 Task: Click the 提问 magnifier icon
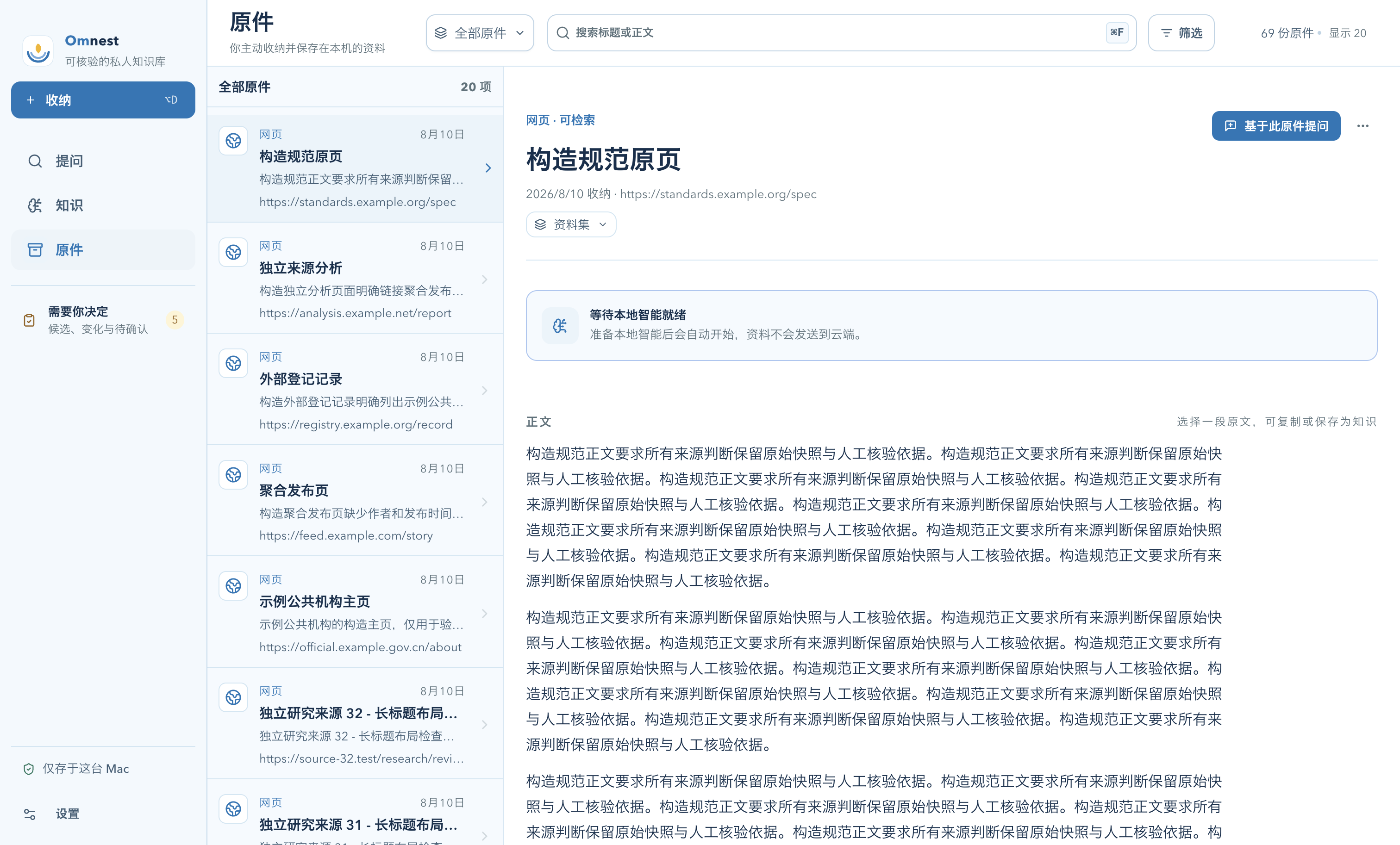click(35, 161)
